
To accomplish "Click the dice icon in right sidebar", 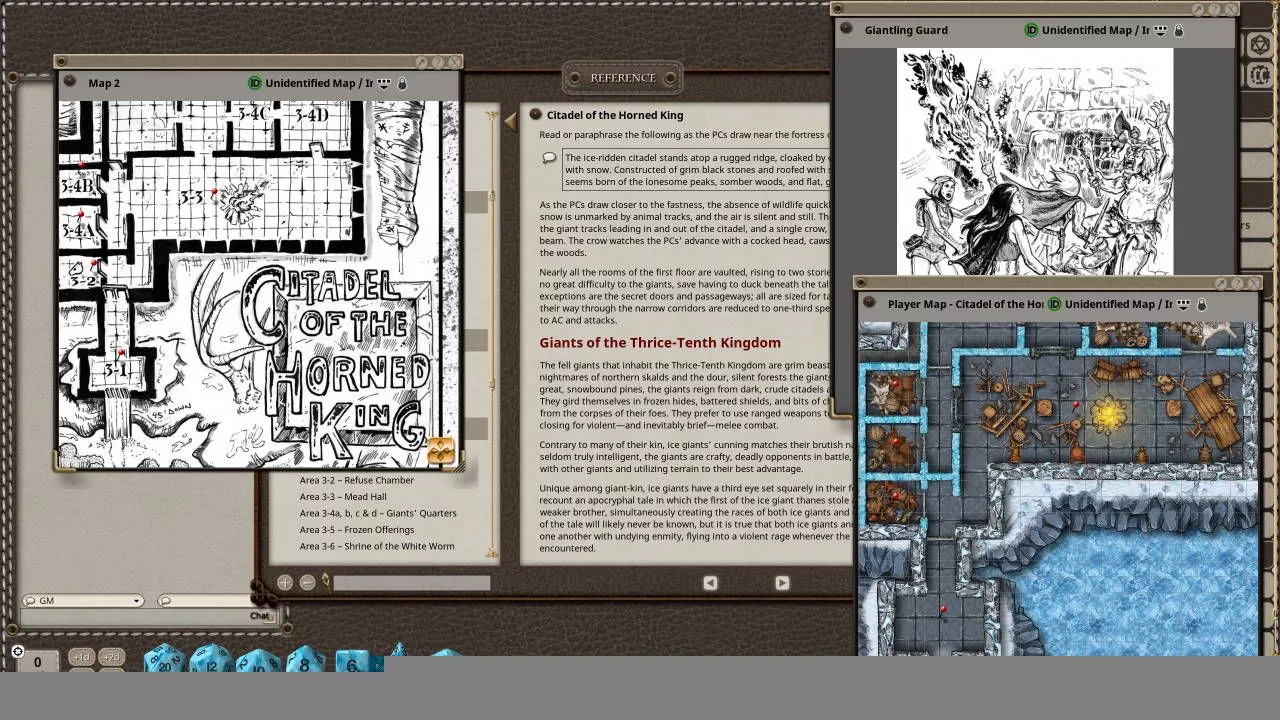I will [1260, 45].
